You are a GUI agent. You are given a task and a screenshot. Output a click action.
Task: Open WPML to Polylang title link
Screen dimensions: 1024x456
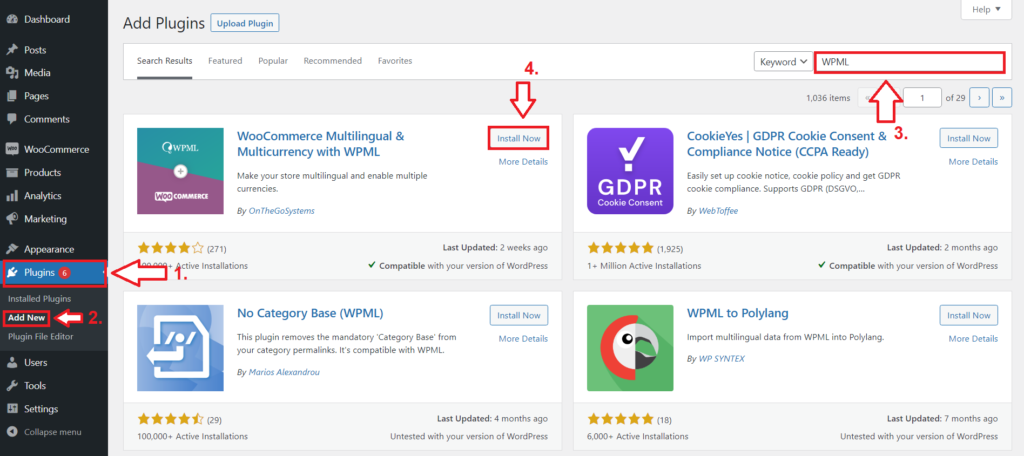(x=738, y=313)
